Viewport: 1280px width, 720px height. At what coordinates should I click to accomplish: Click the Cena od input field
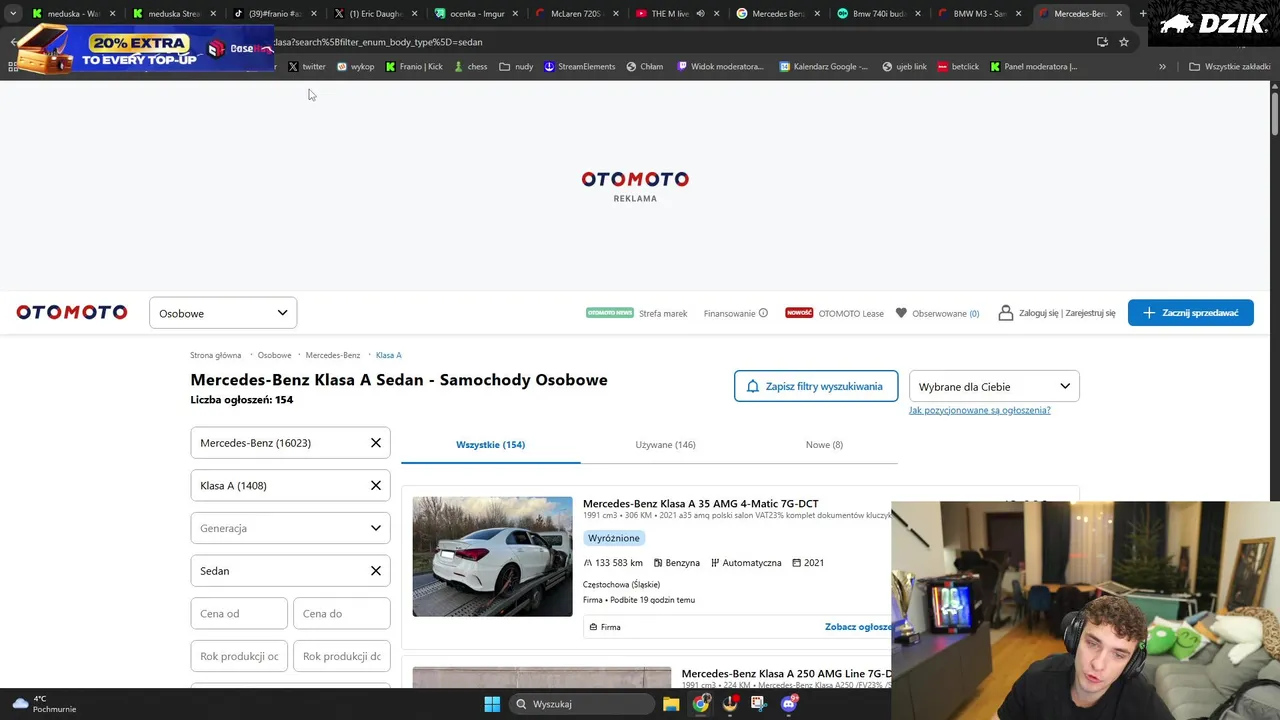[239, 613]
